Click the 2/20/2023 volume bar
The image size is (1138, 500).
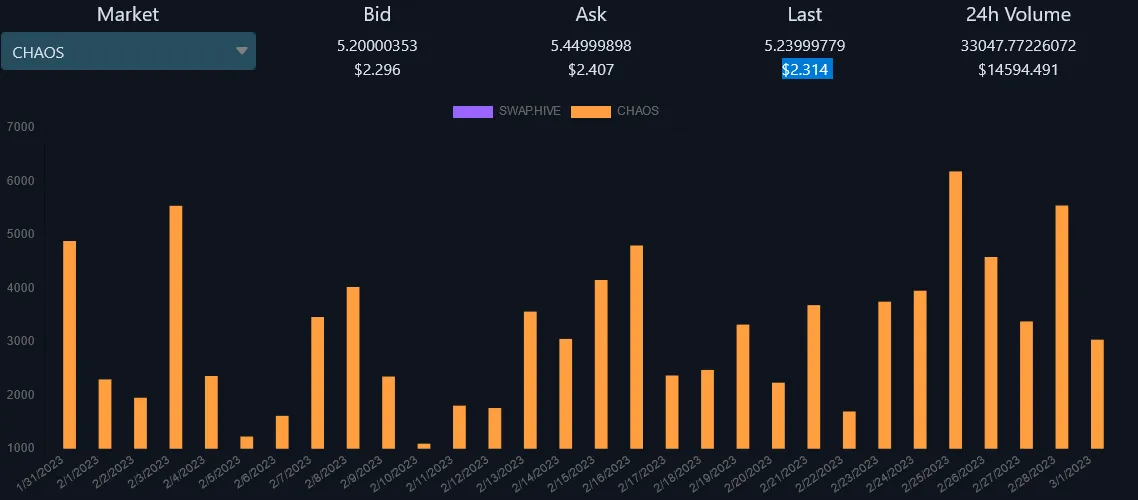pyautogui.click(x=778, y=415)
